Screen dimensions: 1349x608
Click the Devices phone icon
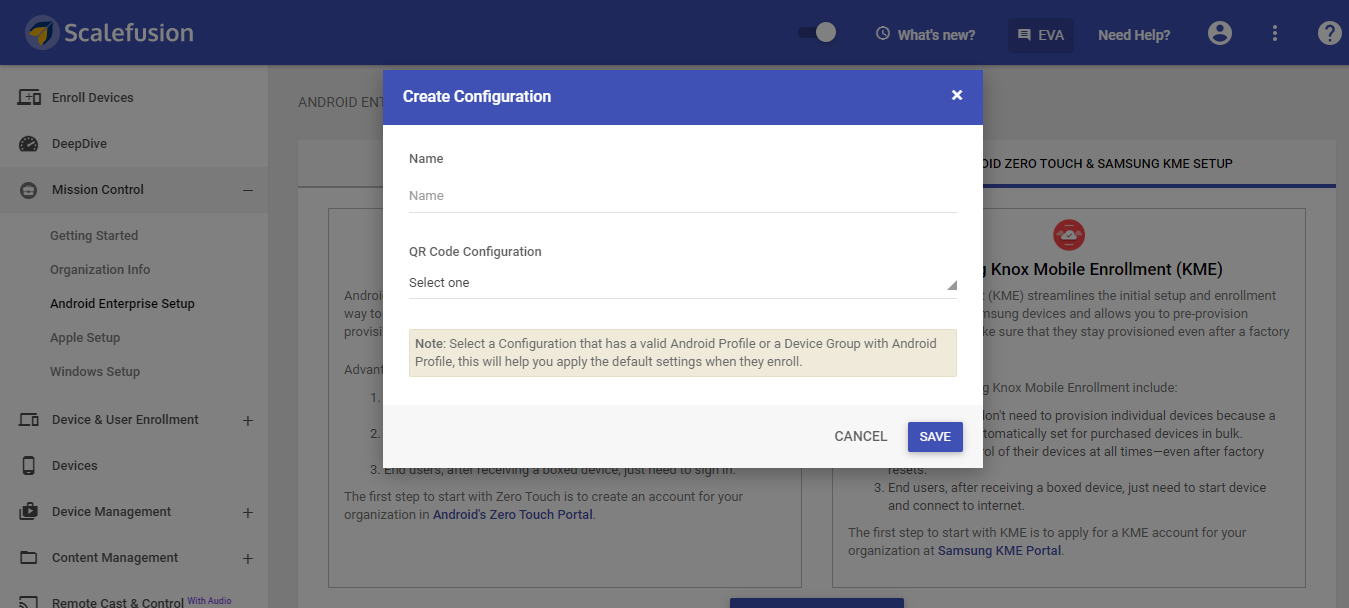pyautogui.click(x=29, y=466)
